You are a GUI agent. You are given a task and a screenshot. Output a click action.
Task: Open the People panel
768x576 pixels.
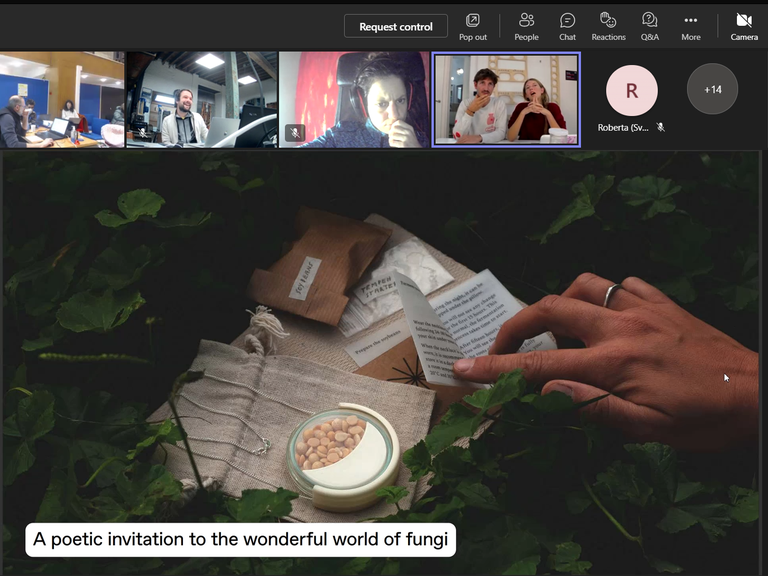526,26
